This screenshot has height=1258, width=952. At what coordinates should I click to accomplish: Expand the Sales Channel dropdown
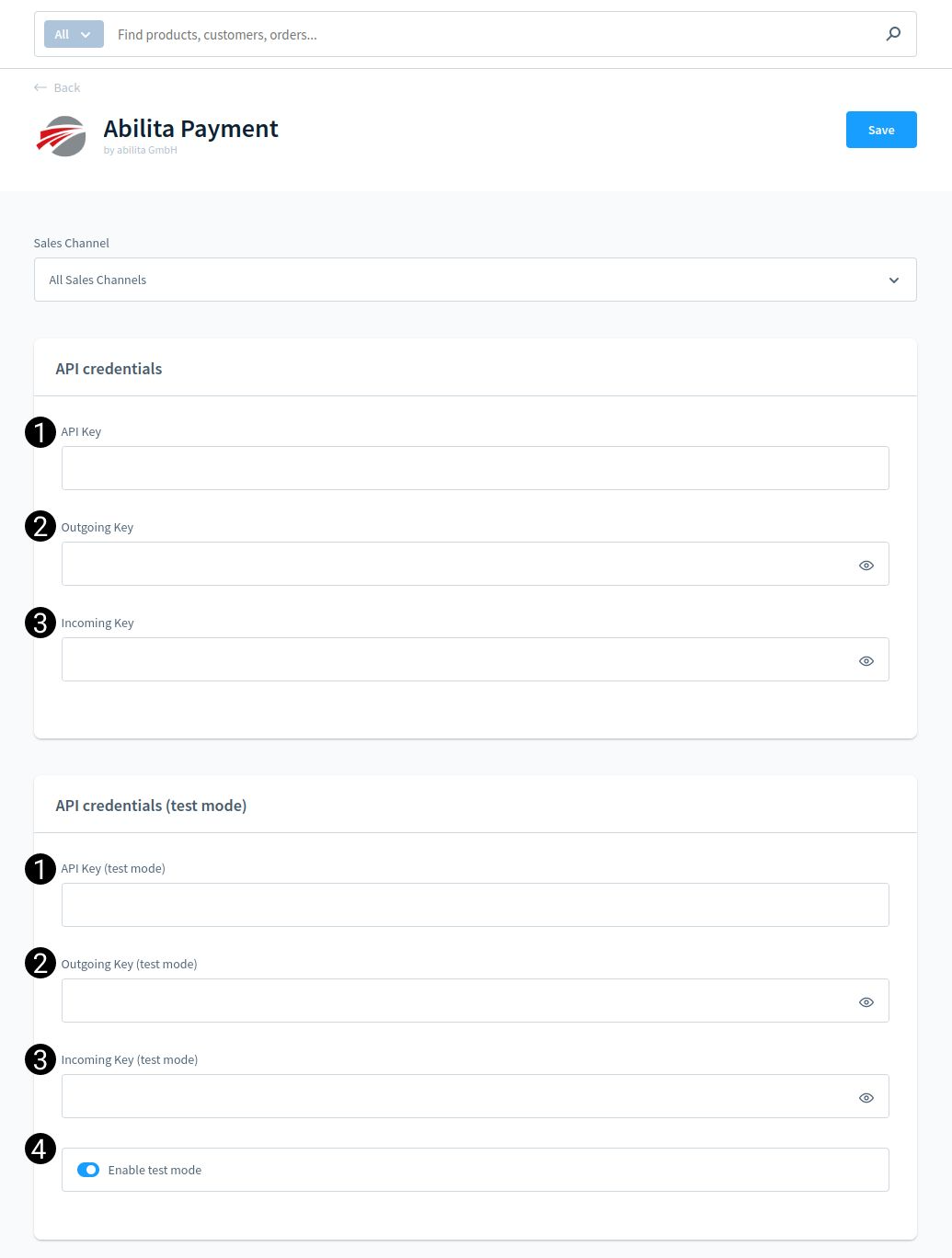coord(476,280)
